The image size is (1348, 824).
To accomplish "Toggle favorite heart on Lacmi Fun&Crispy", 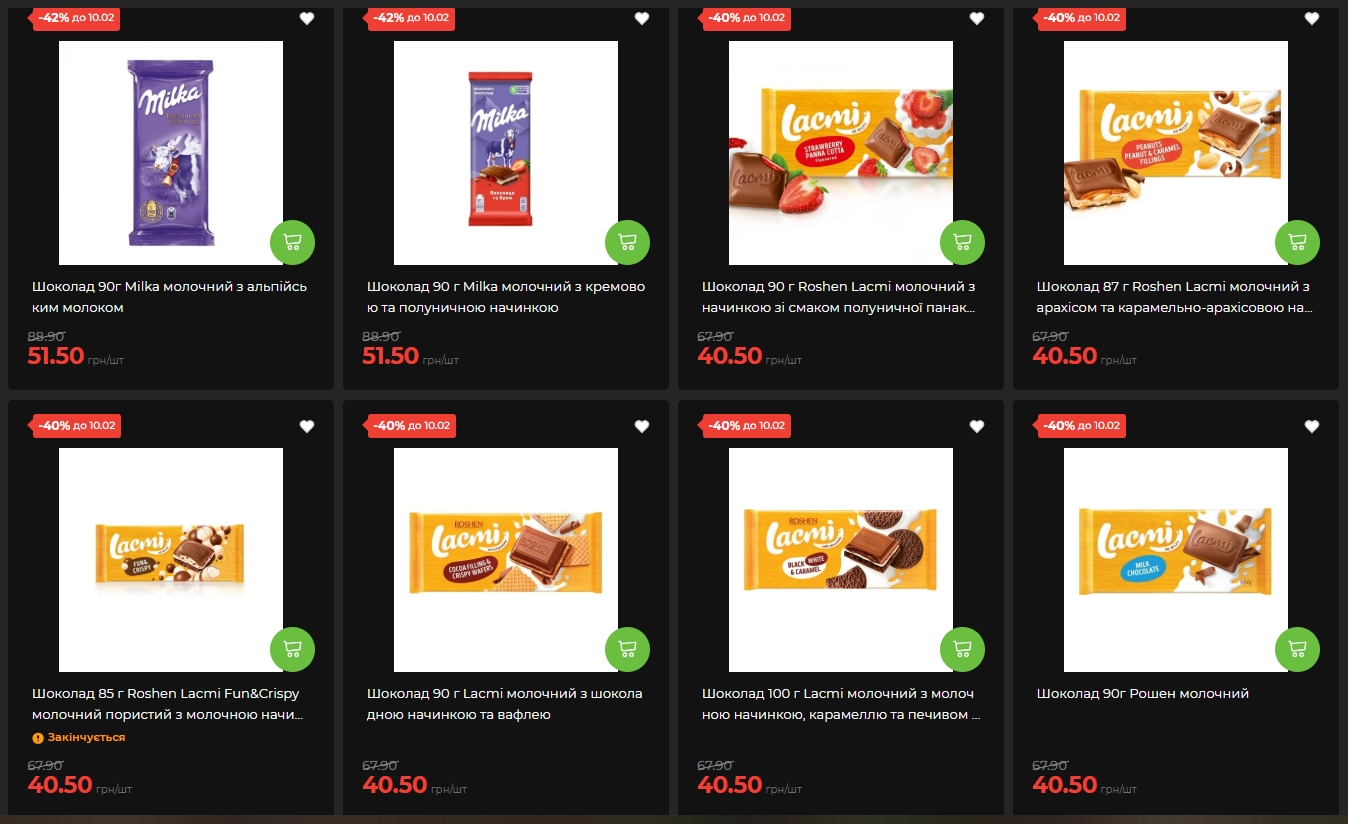I will click(x=307, y=426).
